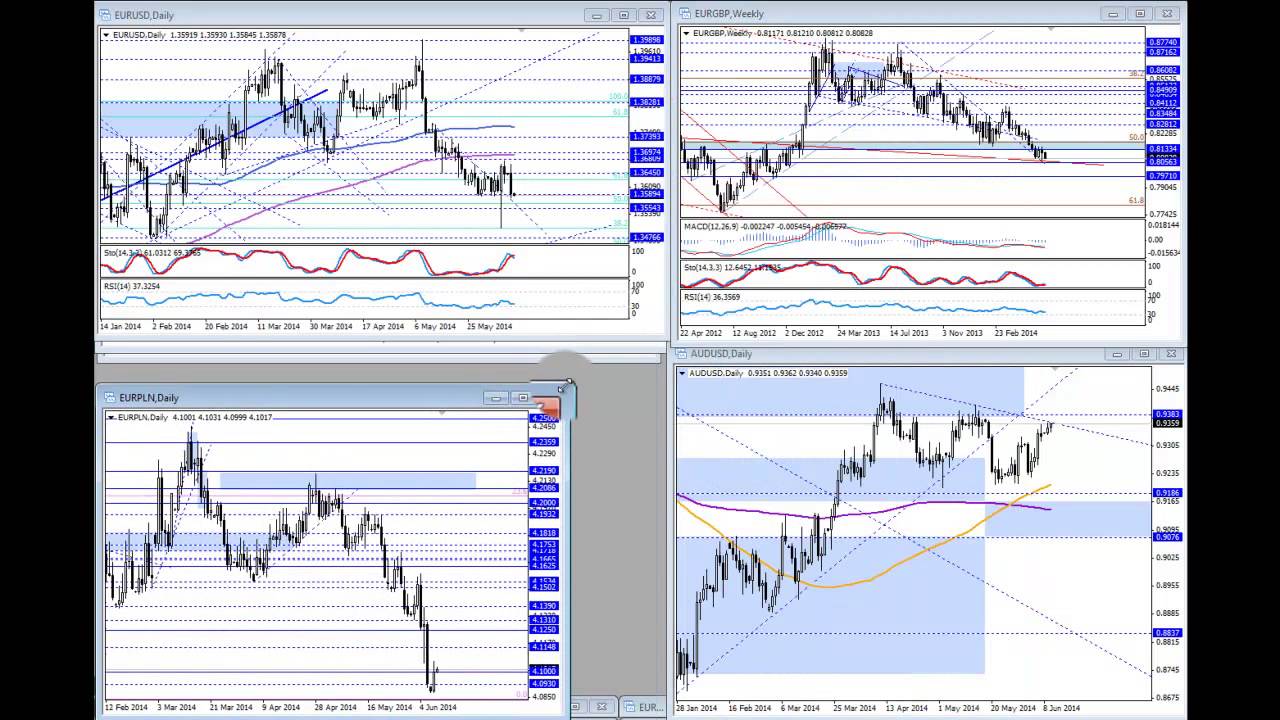Screen dimensions: 1280x720
Task: Click the 4.1148 price label on EURPLN chart
Action: pos(544,646)
